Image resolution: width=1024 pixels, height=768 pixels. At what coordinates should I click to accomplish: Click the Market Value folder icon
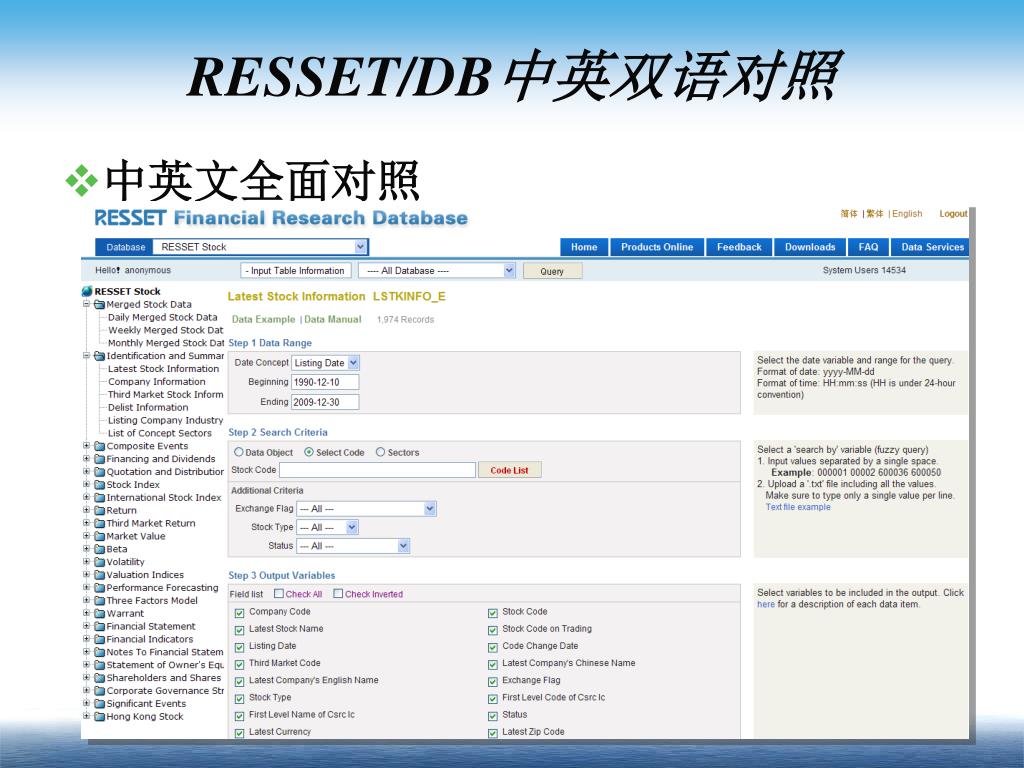(x=99, y=536)
